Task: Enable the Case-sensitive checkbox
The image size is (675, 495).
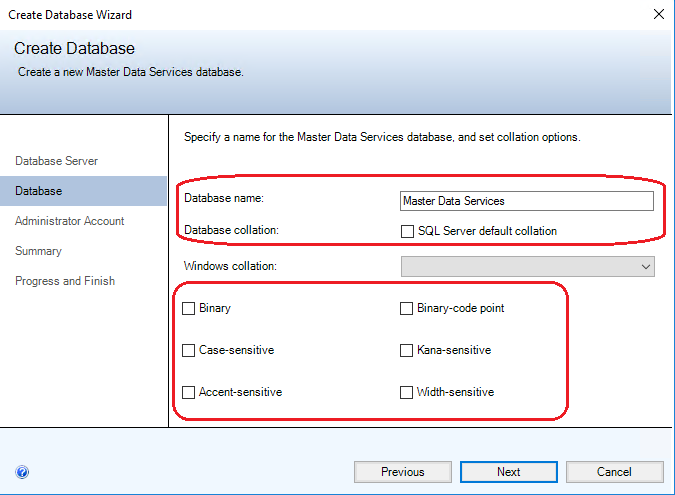Action: pyautogui.click(x=189, y=351)
